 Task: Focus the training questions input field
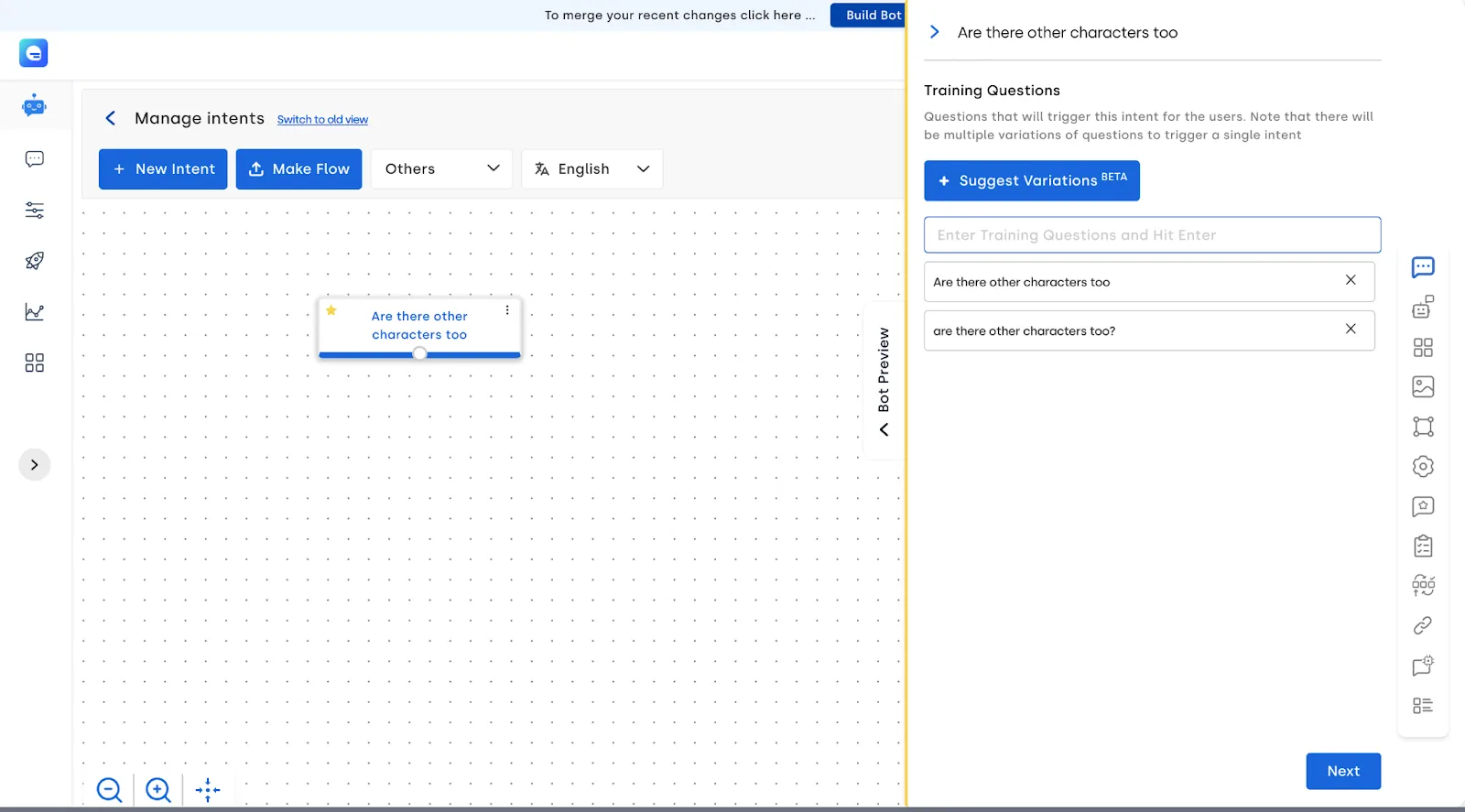point(1152,235)
